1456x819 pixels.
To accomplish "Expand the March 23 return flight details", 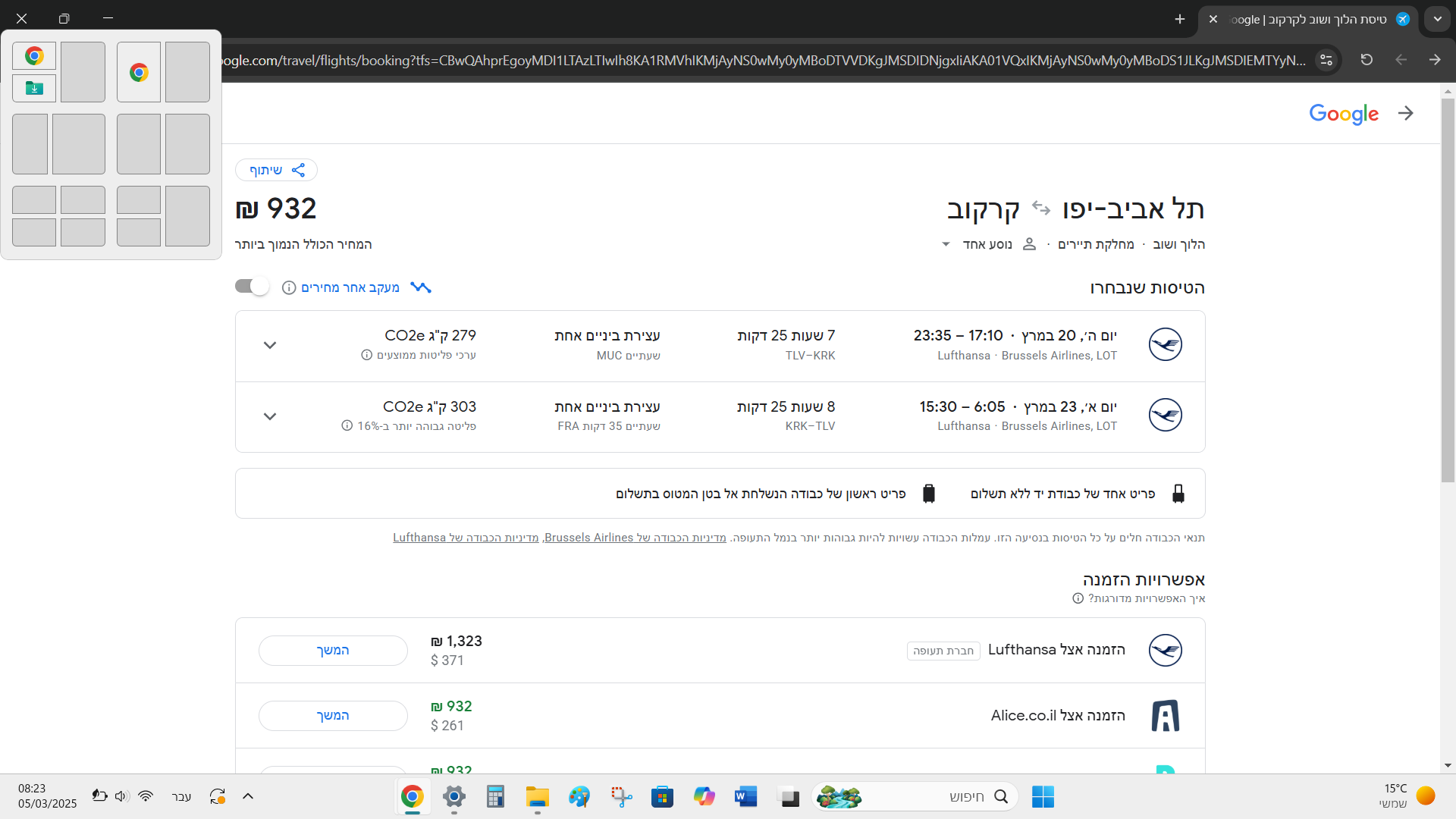I will click(x=269, y=416).
